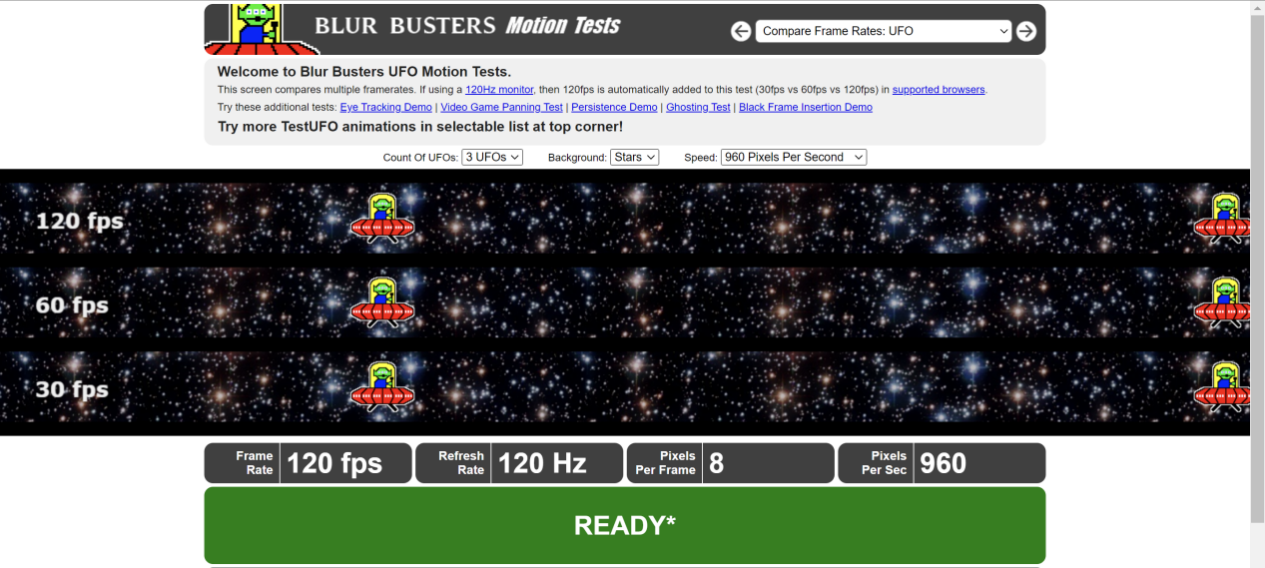The image size is (1265, 568).
Task: Click the 120 fps lane label
Action: [79, 221]
